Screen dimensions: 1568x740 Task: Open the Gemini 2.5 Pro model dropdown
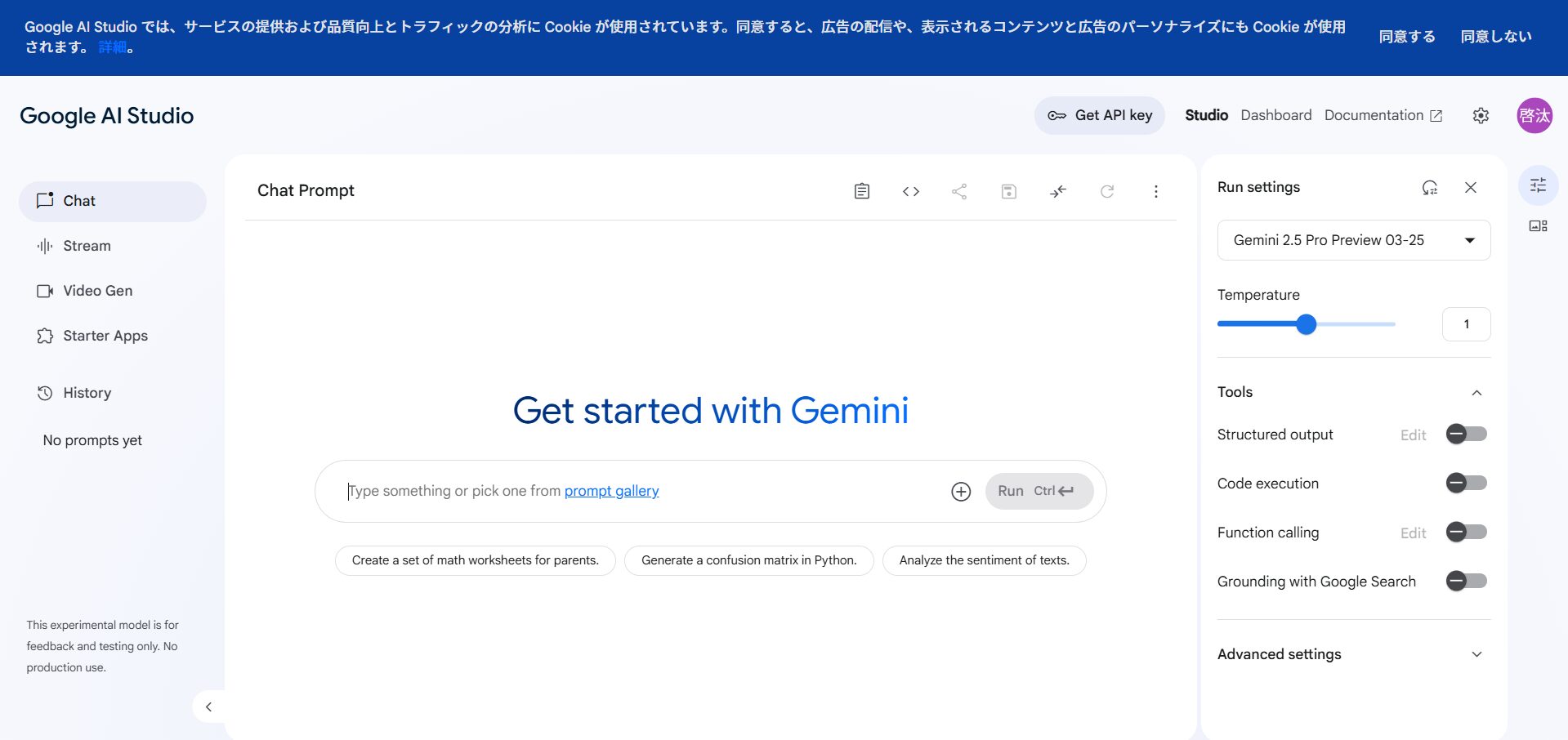pyautogui.click(x=1354, y=240)
